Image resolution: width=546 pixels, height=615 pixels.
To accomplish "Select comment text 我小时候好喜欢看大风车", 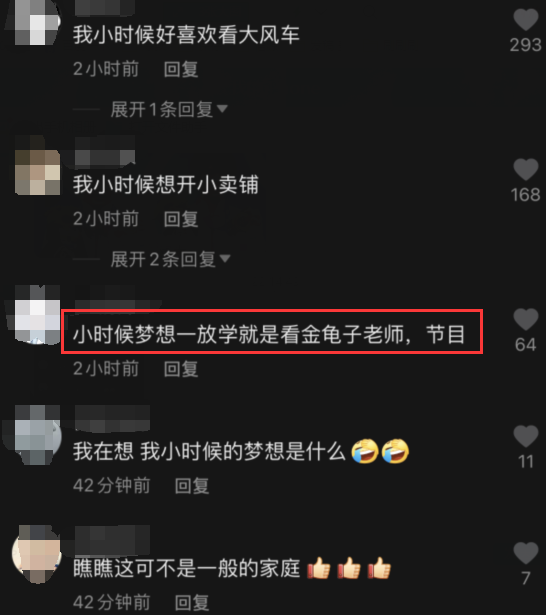I will click(186, 35).
